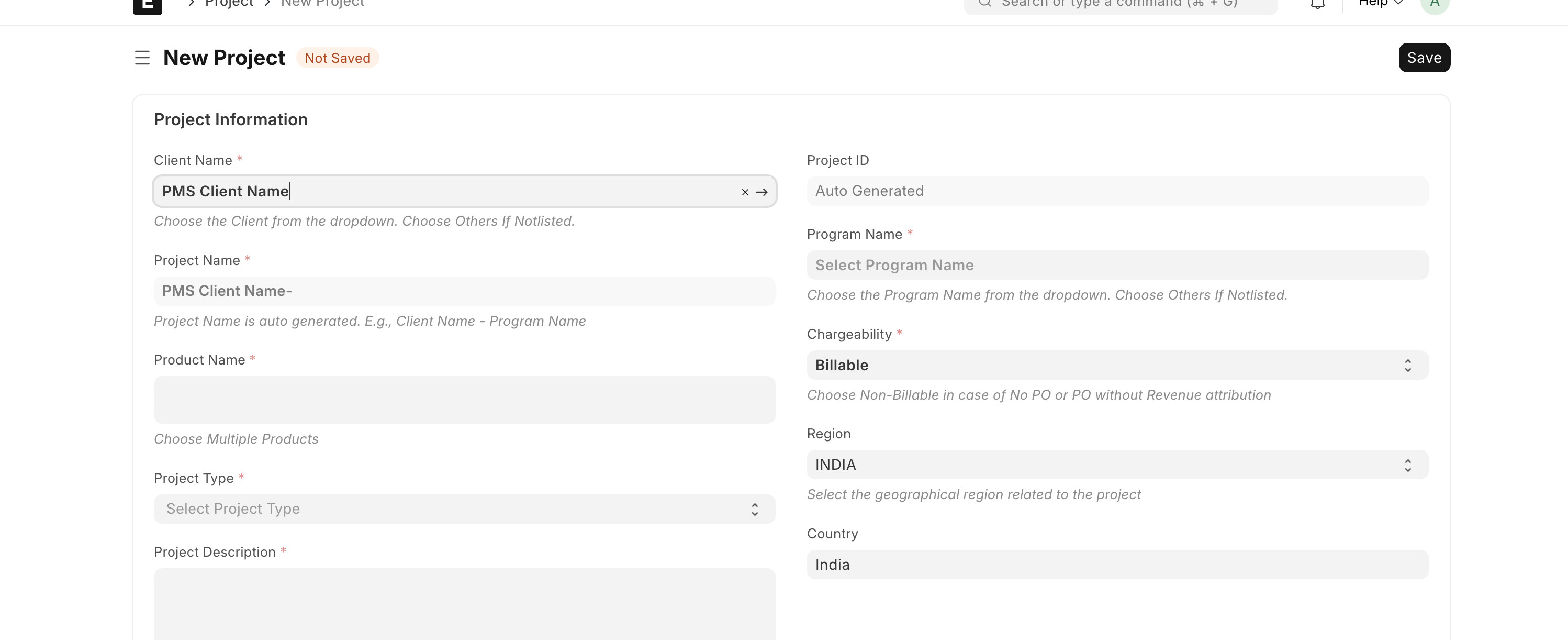Click the Project Name field
The height and width of the screenshot is (640, 1568).
point(464,291)
